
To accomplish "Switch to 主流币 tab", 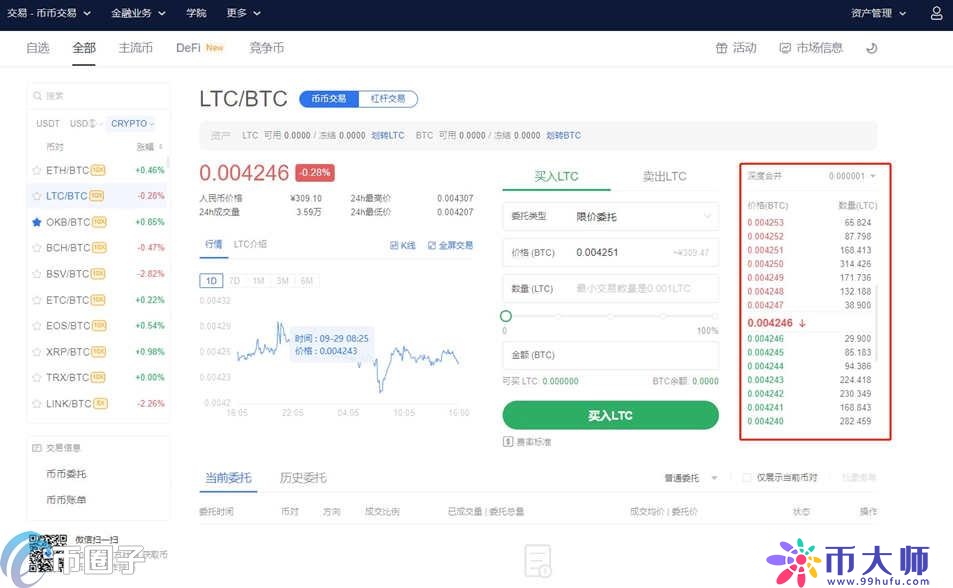I will click(x=135, y=48).
